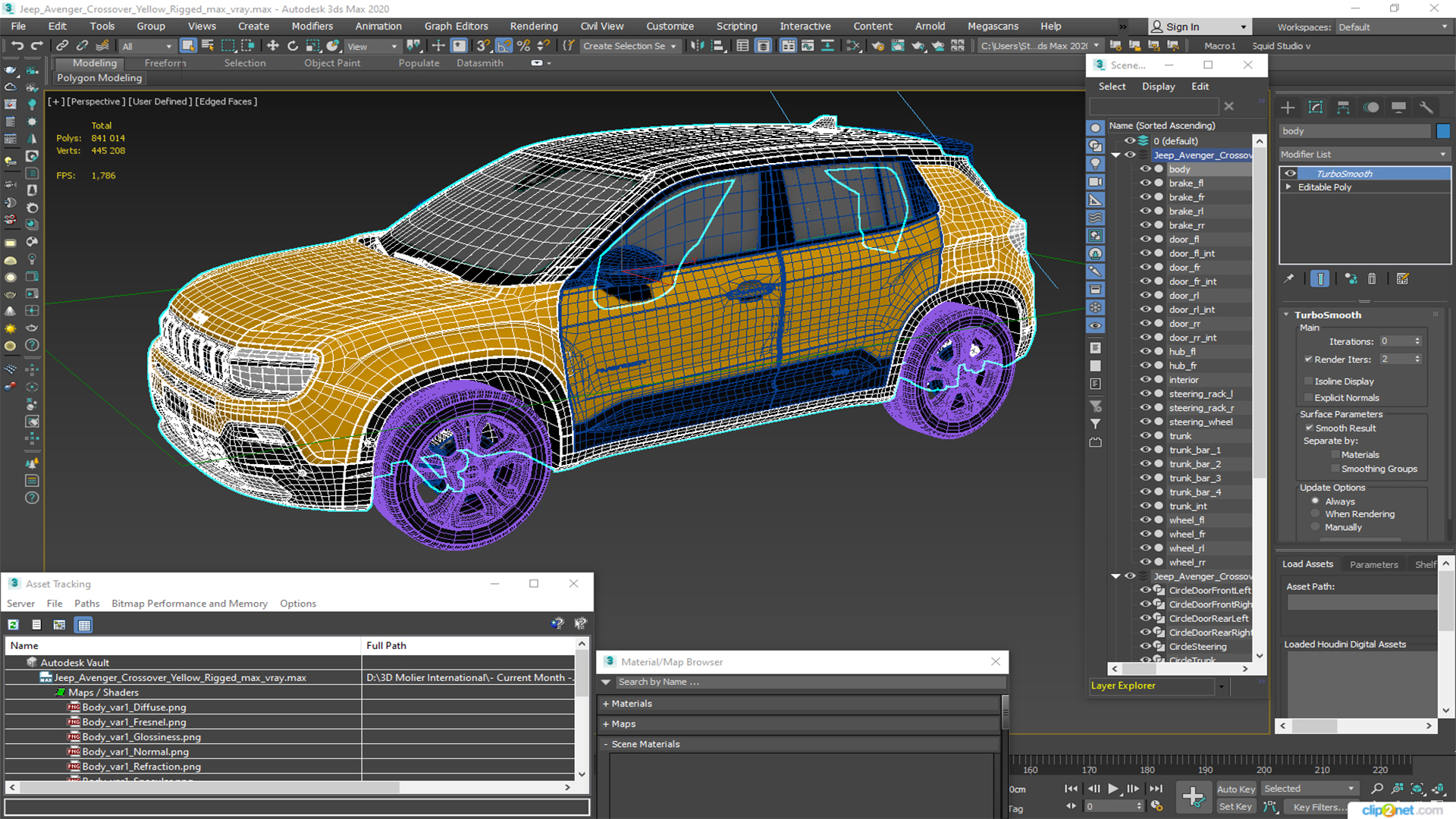
Task: Open the Rendering menu
Action: point(534,26)
